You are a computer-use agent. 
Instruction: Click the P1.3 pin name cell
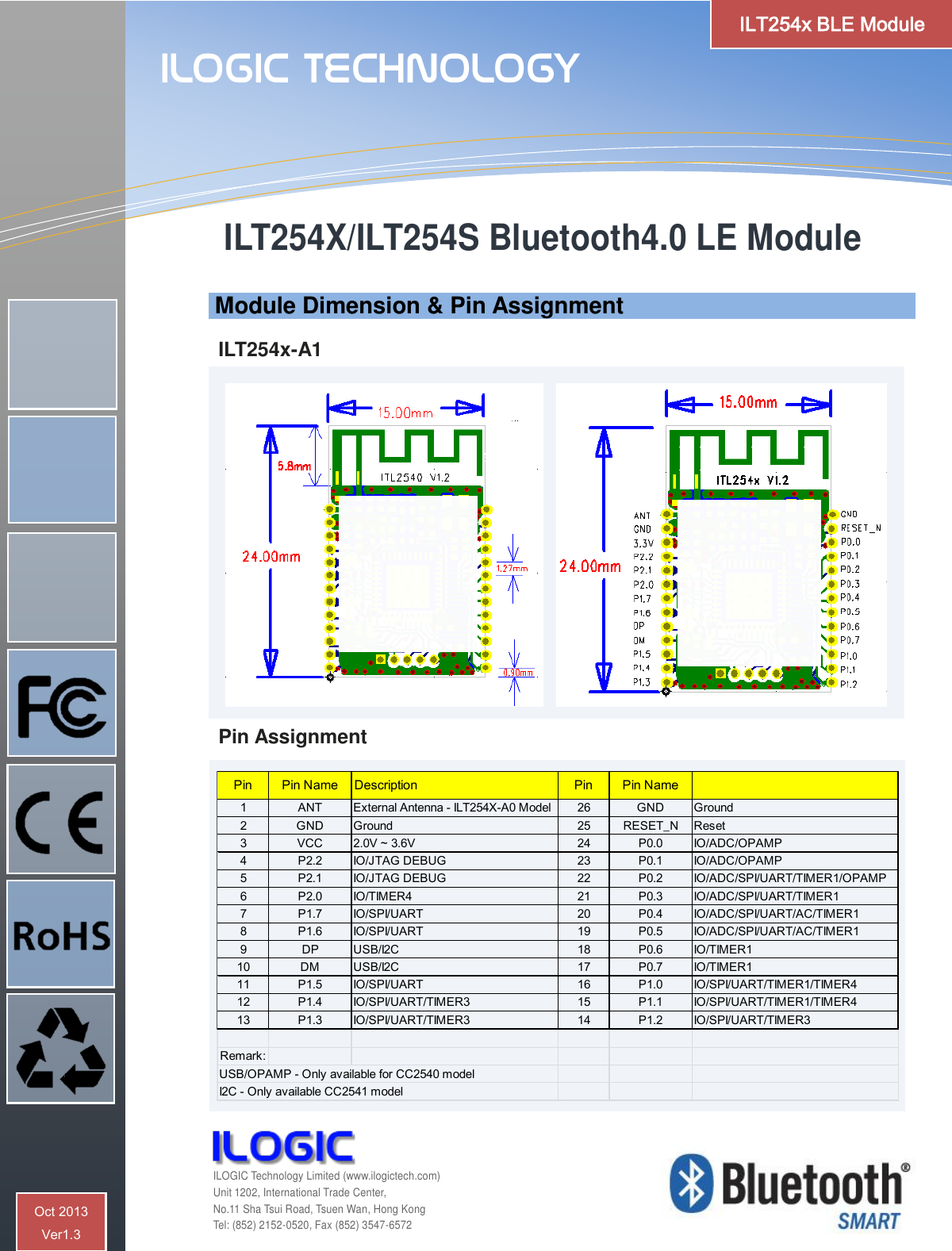click(309, 1020)
